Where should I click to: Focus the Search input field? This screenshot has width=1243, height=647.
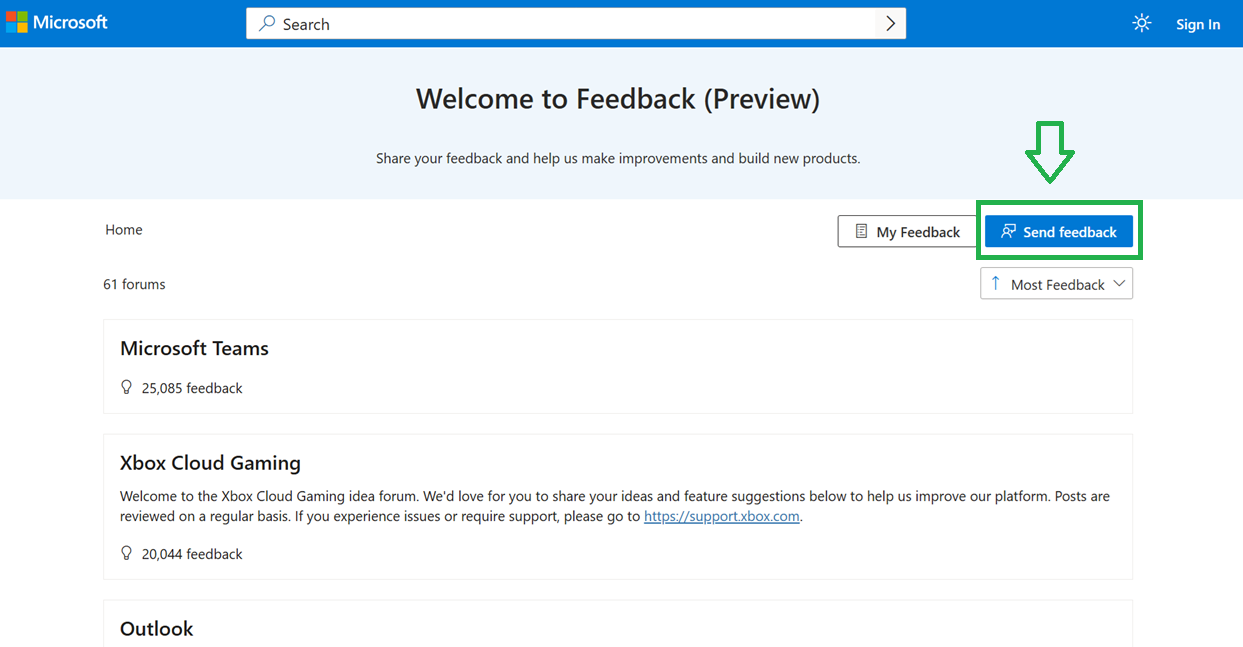point(576,24)
